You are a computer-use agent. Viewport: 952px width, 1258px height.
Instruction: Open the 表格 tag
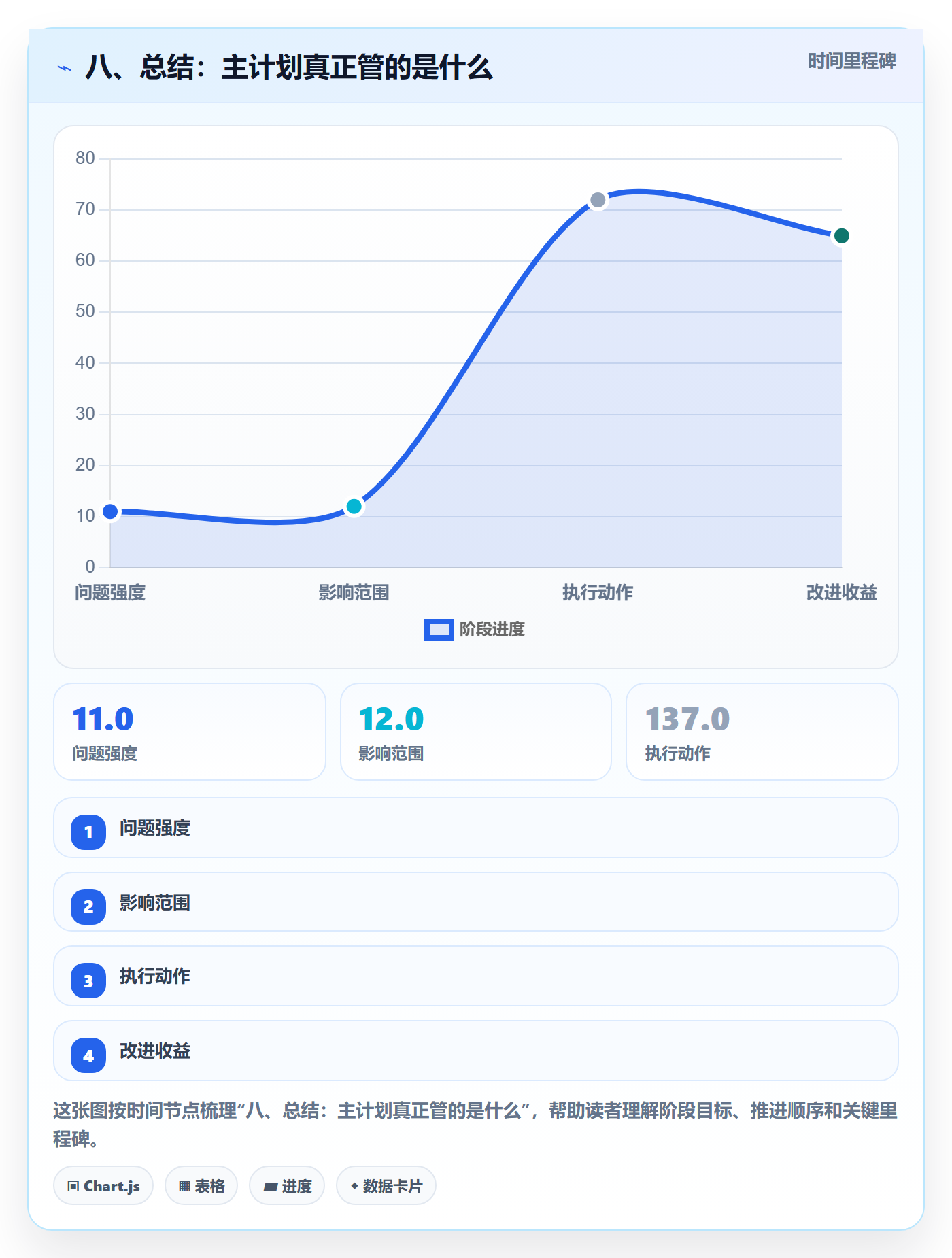(201, 1186)
